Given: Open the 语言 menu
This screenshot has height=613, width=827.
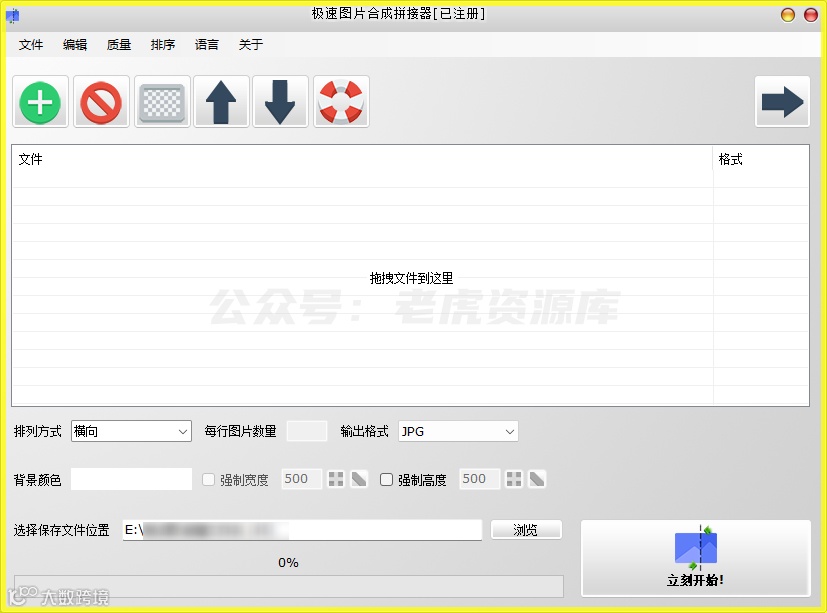Looking at the screenshot, I should [x=206, y=45].
